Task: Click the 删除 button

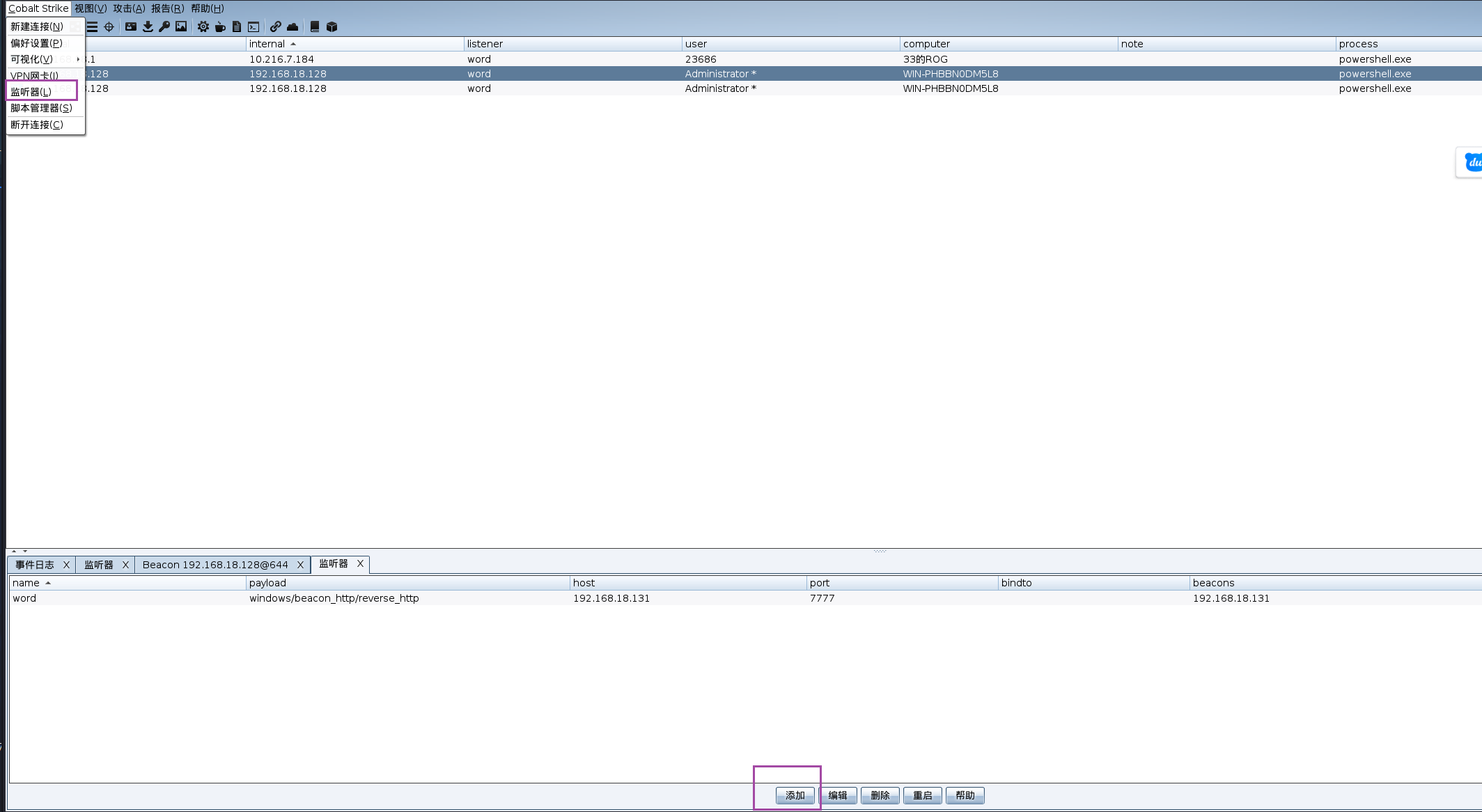Action: (880, 795)
